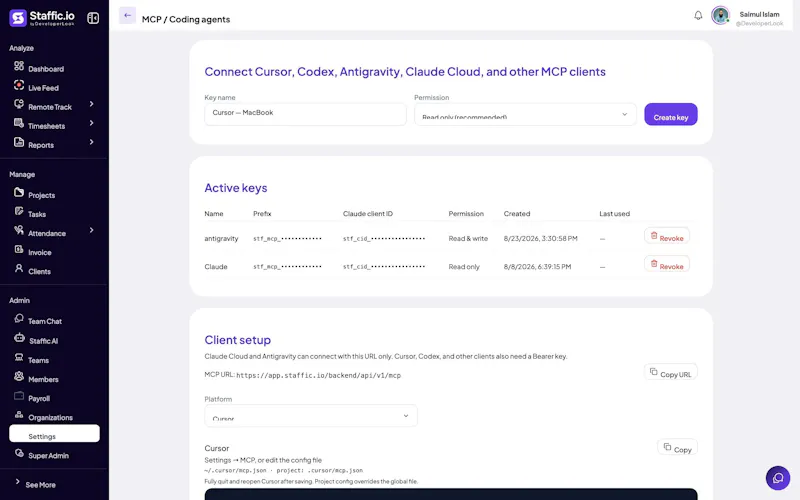Open Projects folder icon

pyautogui.click(x=19, y=192)
